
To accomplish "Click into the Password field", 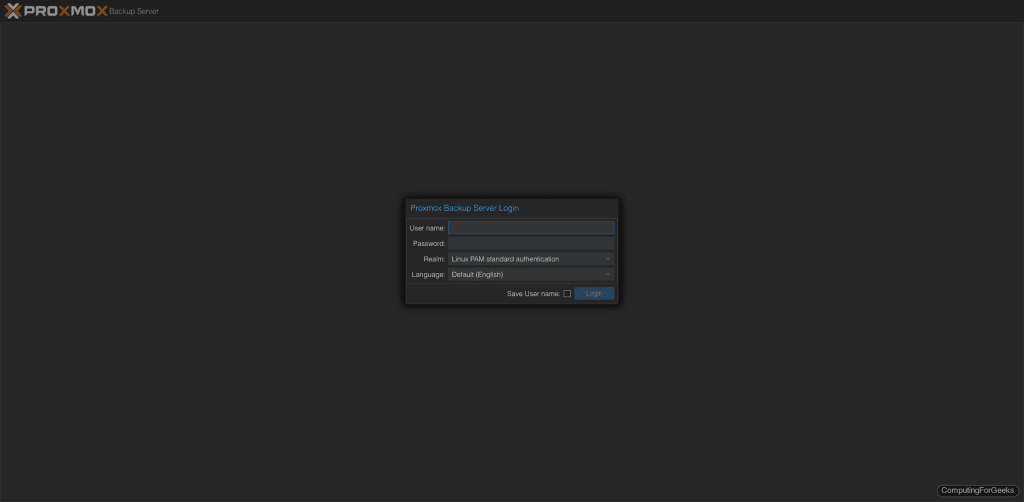I will [531, 243].
